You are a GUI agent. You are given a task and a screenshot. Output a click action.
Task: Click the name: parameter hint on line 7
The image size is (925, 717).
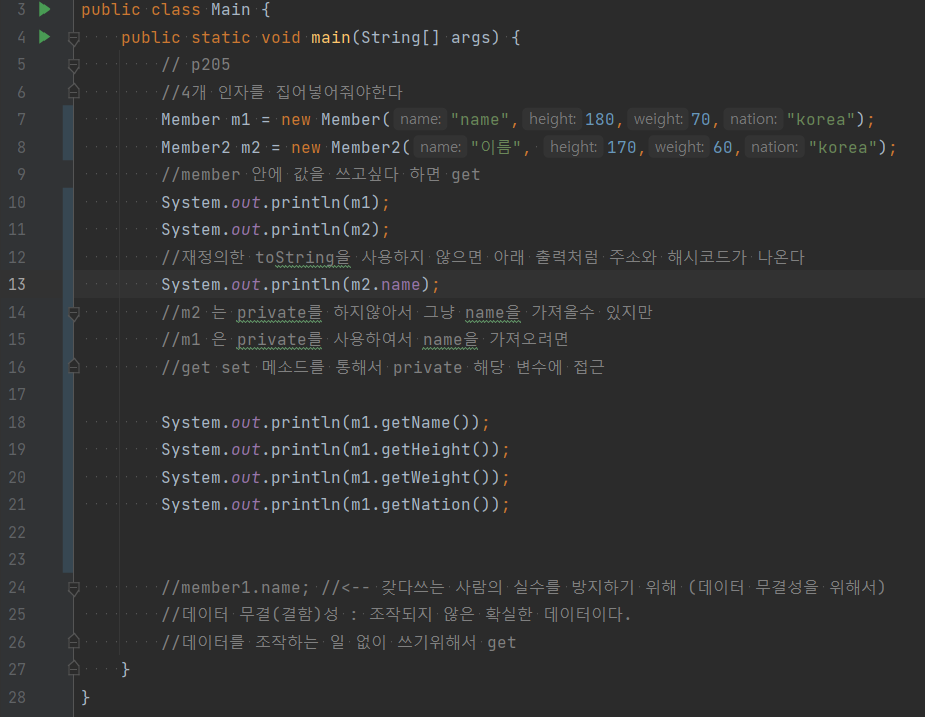(420, 119)
